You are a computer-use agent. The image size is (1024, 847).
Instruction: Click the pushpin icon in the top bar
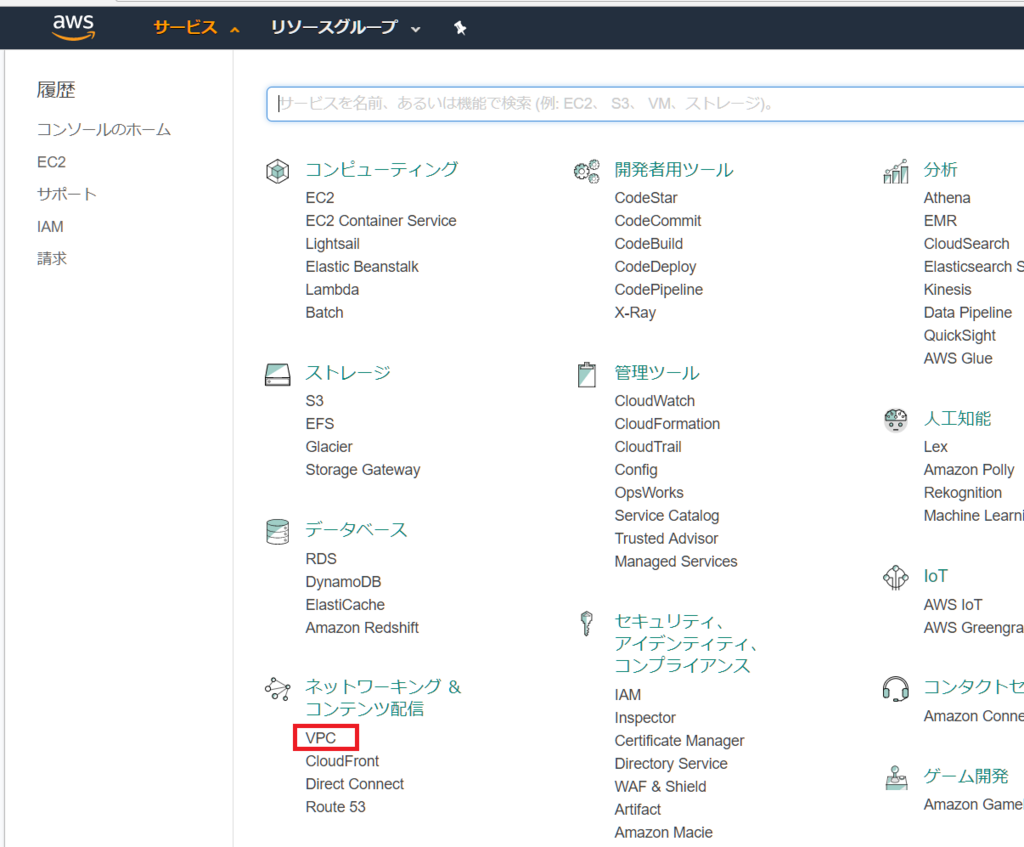point(460,27)
